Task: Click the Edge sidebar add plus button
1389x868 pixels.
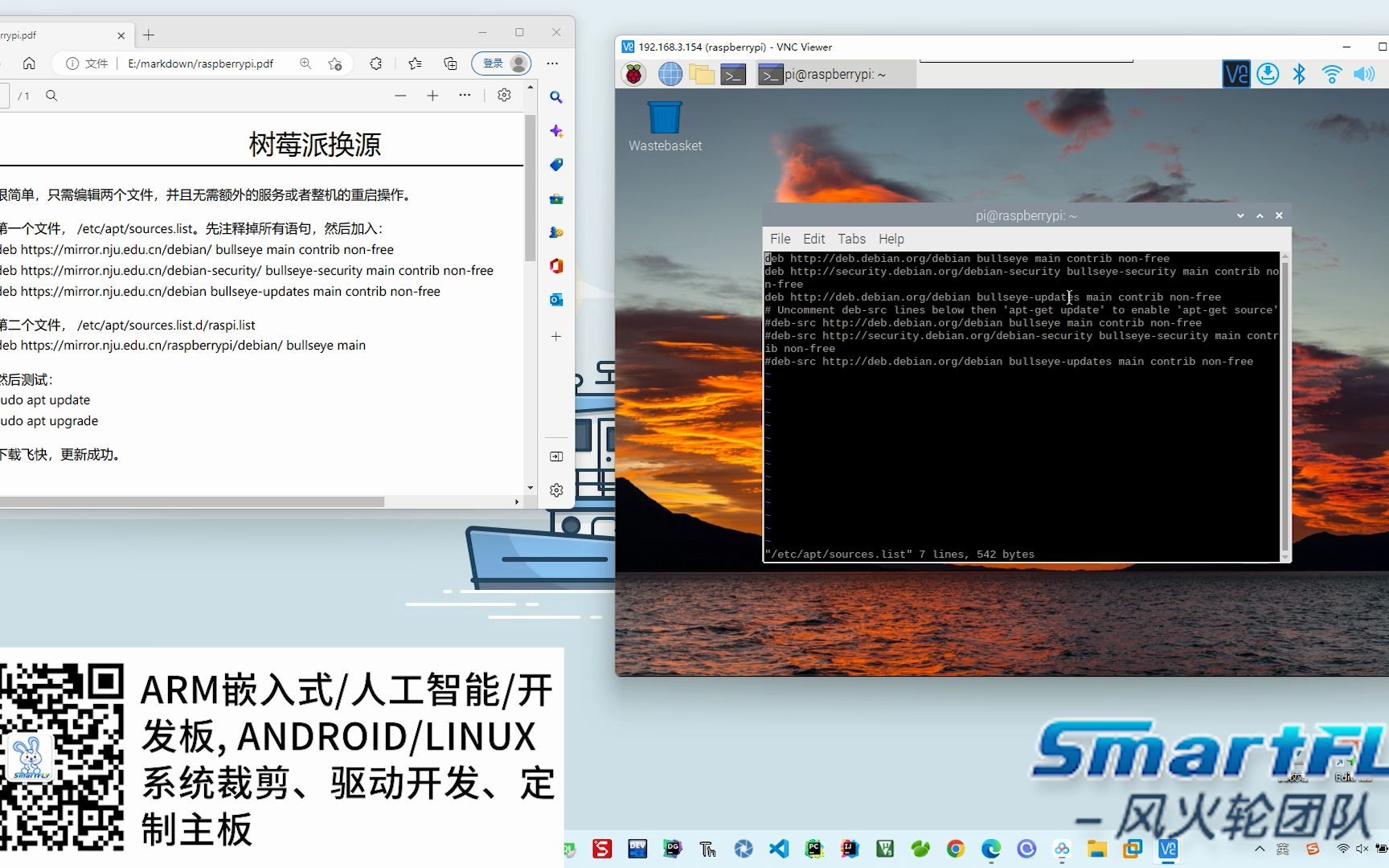Action: click(x=556, y=336)
